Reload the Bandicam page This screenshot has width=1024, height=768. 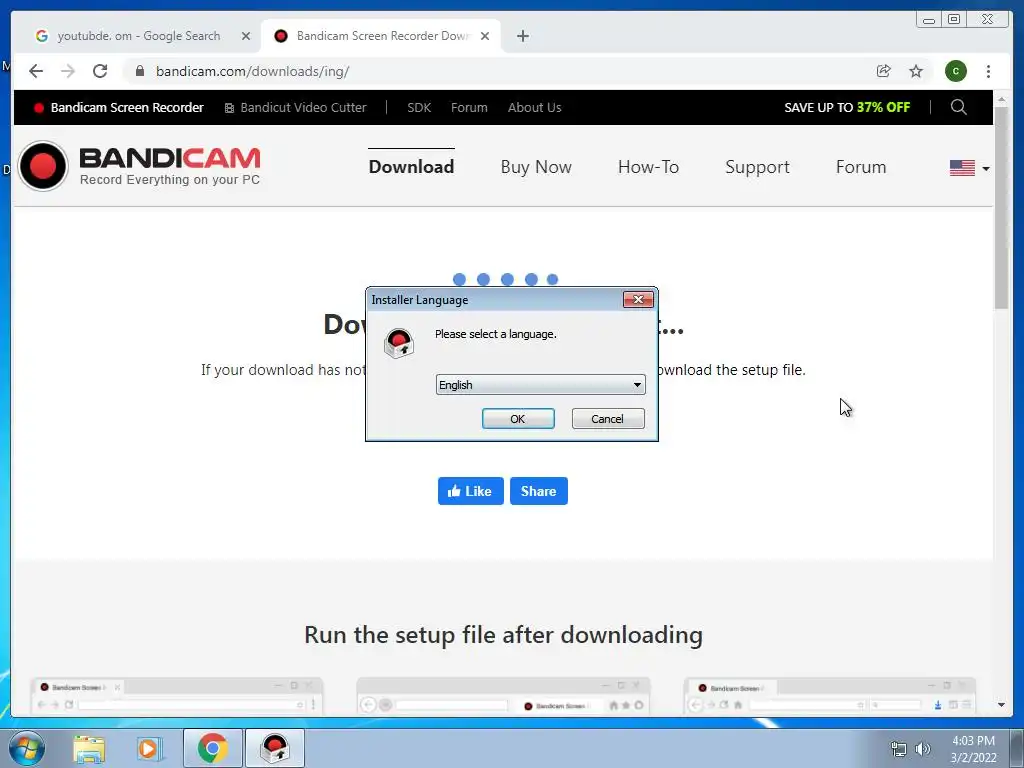point(100,71)
